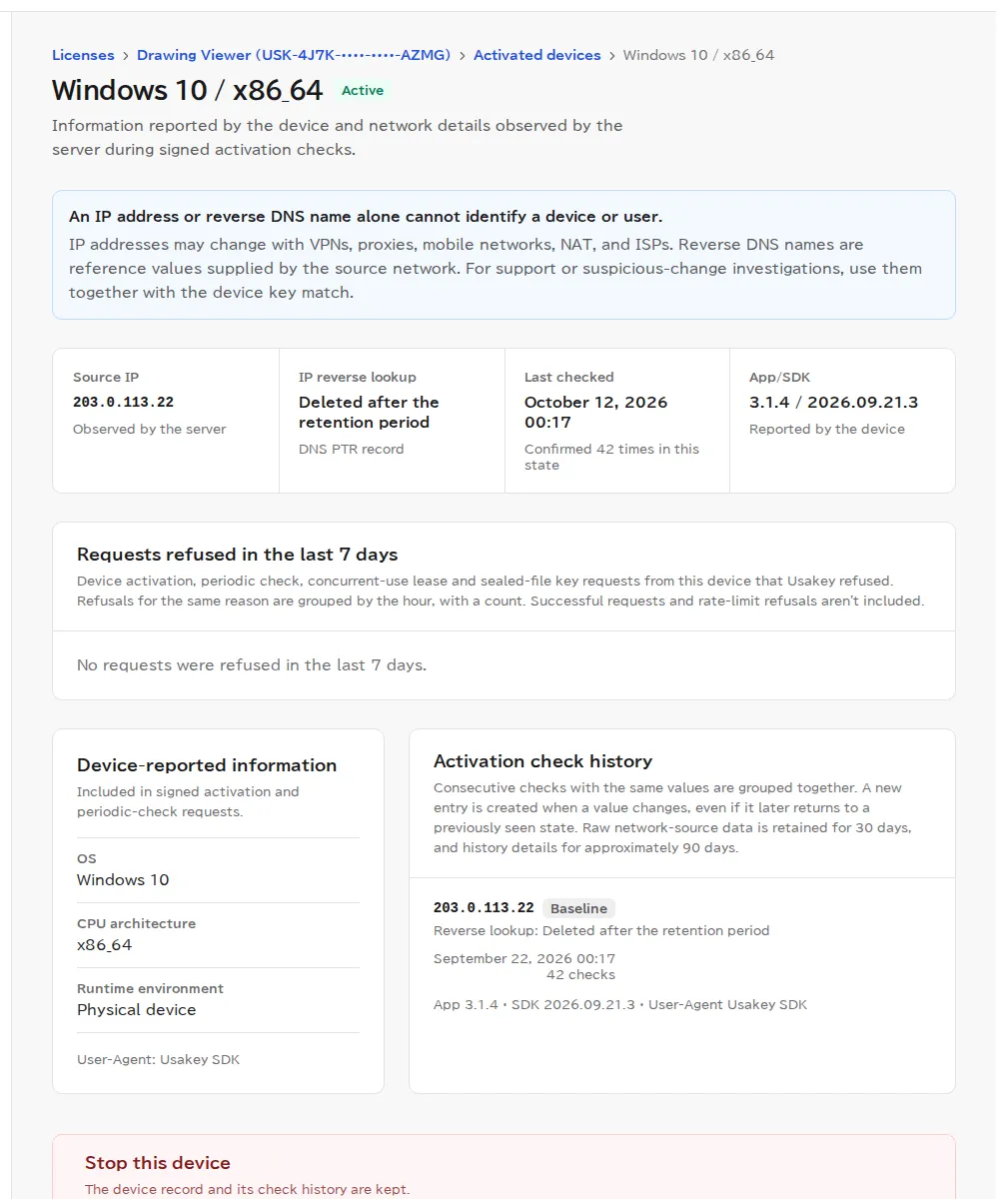This screenshot has height=1199, width=1008.
Task: Open the Licenses breadcrumb link
Action: pos(83,55)
